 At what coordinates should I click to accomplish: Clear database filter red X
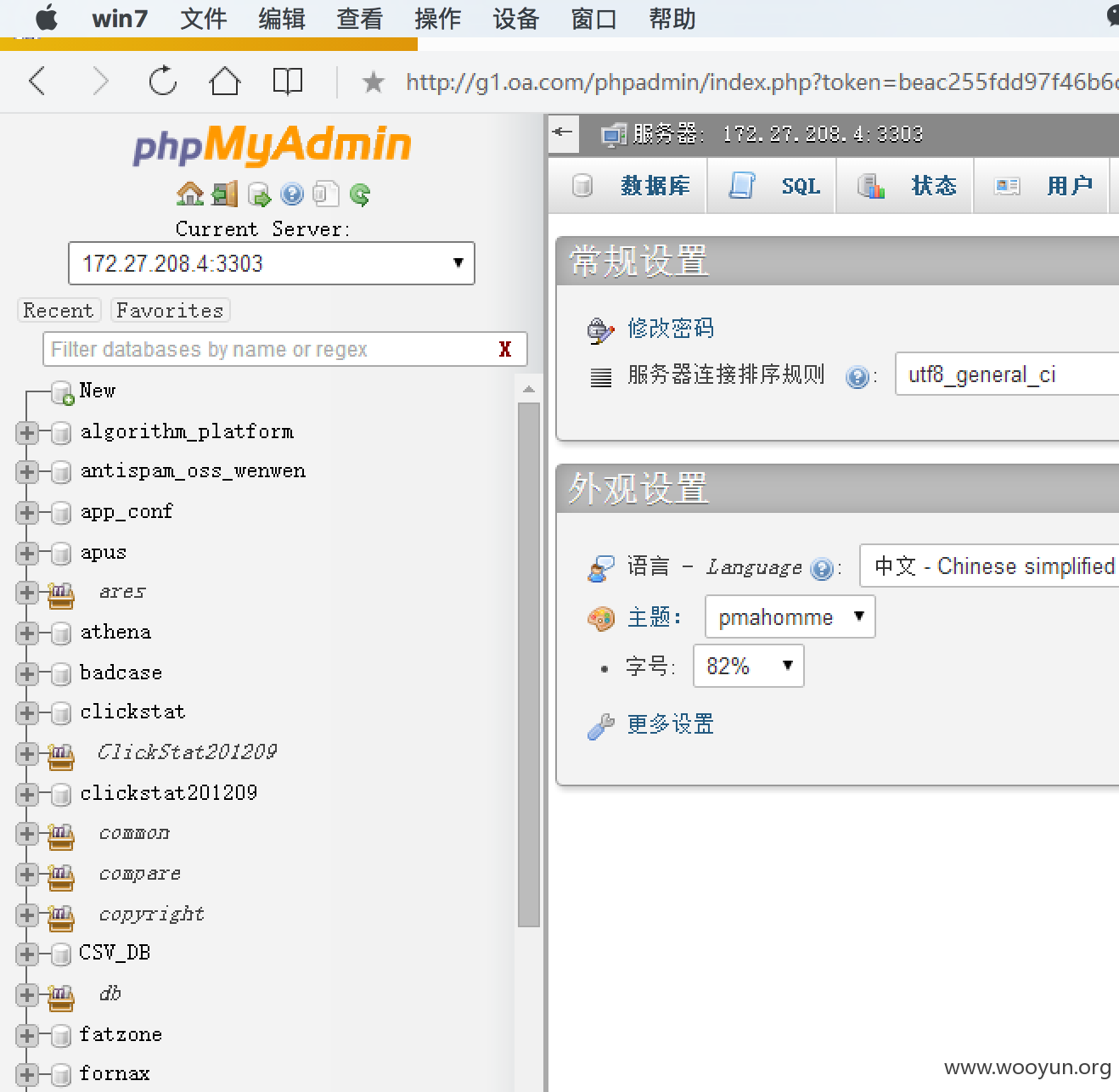click(x=505, y=349)
